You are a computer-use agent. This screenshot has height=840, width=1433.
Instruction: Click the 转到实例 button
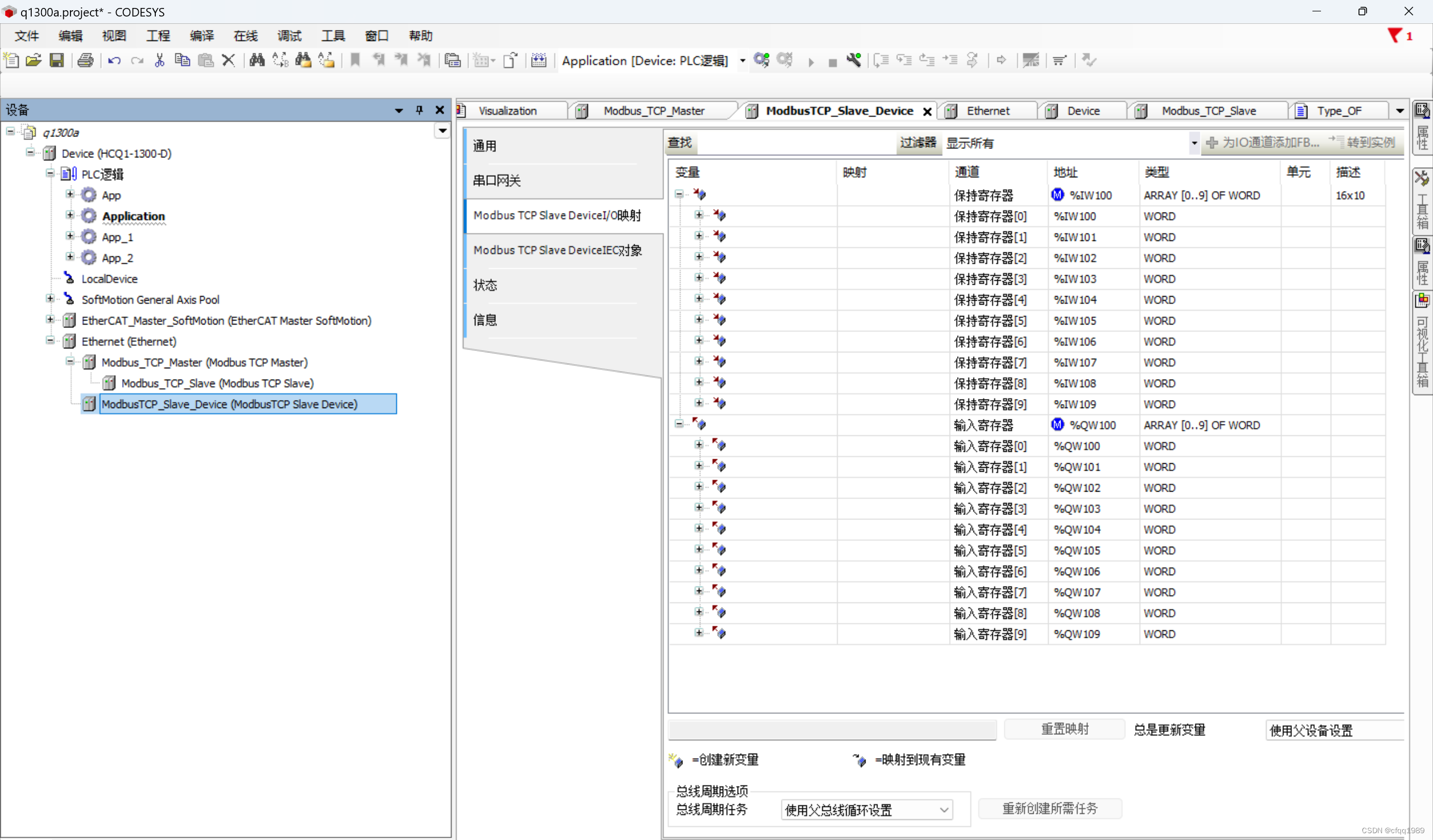coord(1362,143)
